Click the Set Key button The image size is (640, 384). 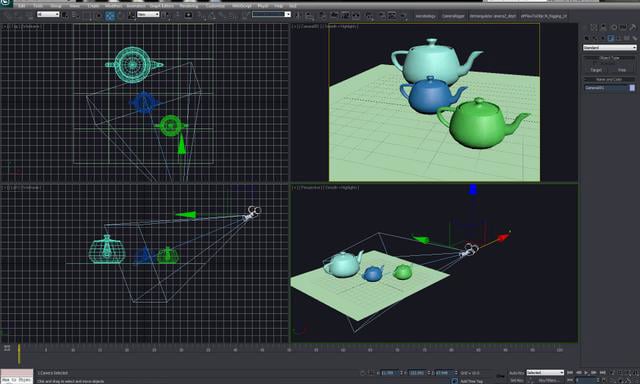pyautogui.click(x=516, y=380)
